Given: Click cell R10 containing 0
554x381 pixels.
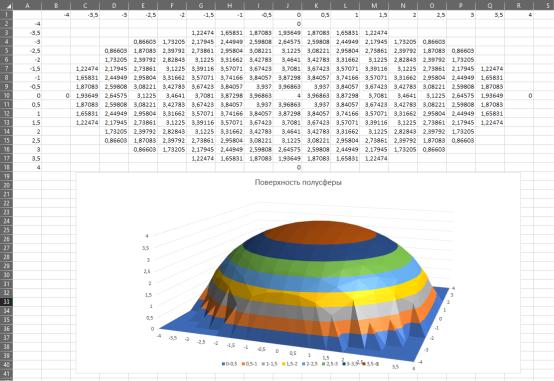Looking at the screenshot, I should pos(519,95).
